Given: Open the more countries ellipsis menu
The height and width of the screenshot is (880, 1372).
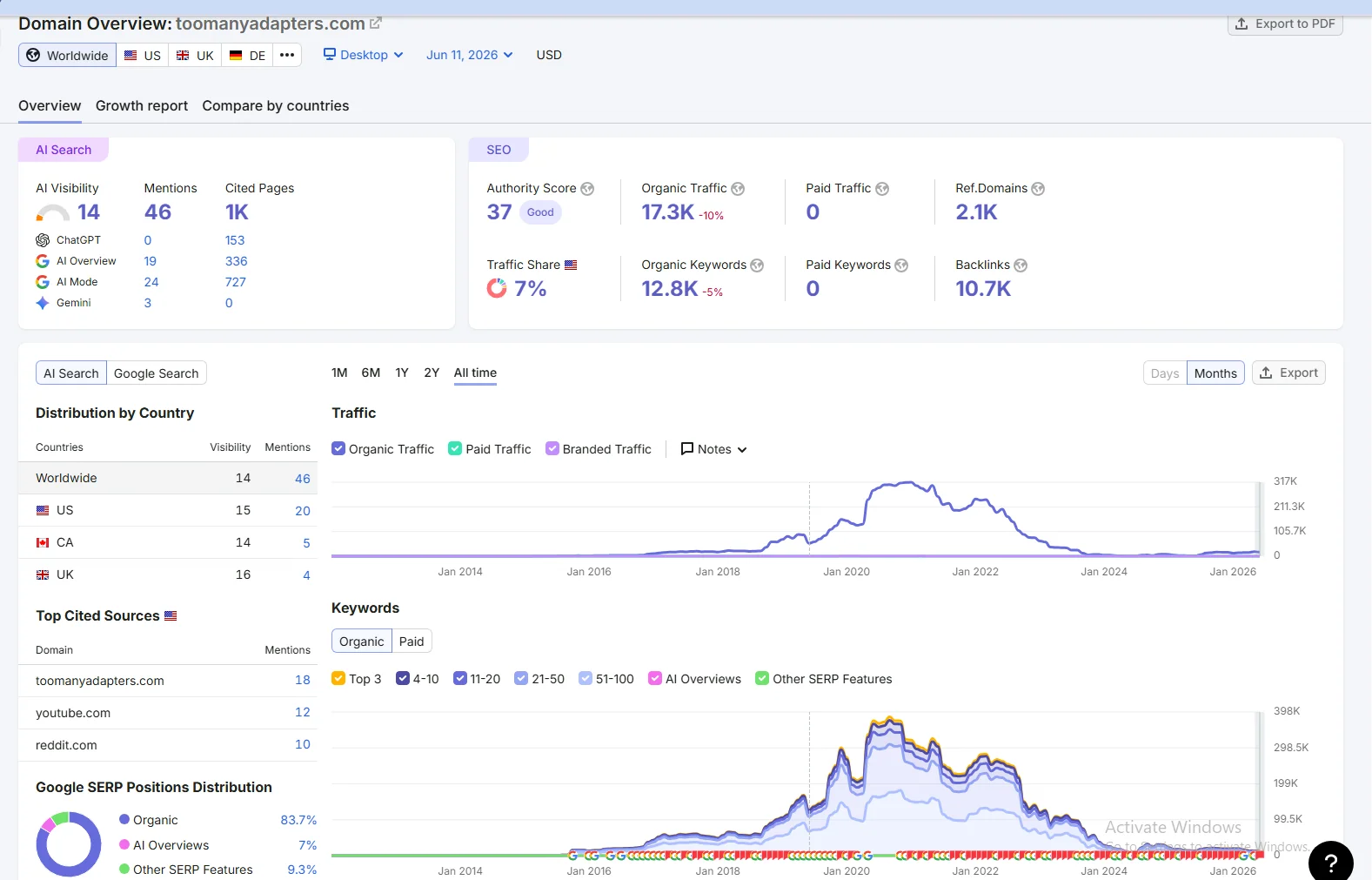Looking at the screenshot, I should [x=287, y=55].
